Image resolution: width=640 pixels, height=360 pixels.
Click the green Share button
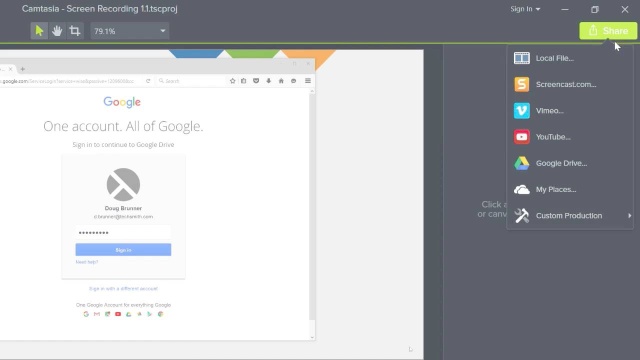pos(608,31)
